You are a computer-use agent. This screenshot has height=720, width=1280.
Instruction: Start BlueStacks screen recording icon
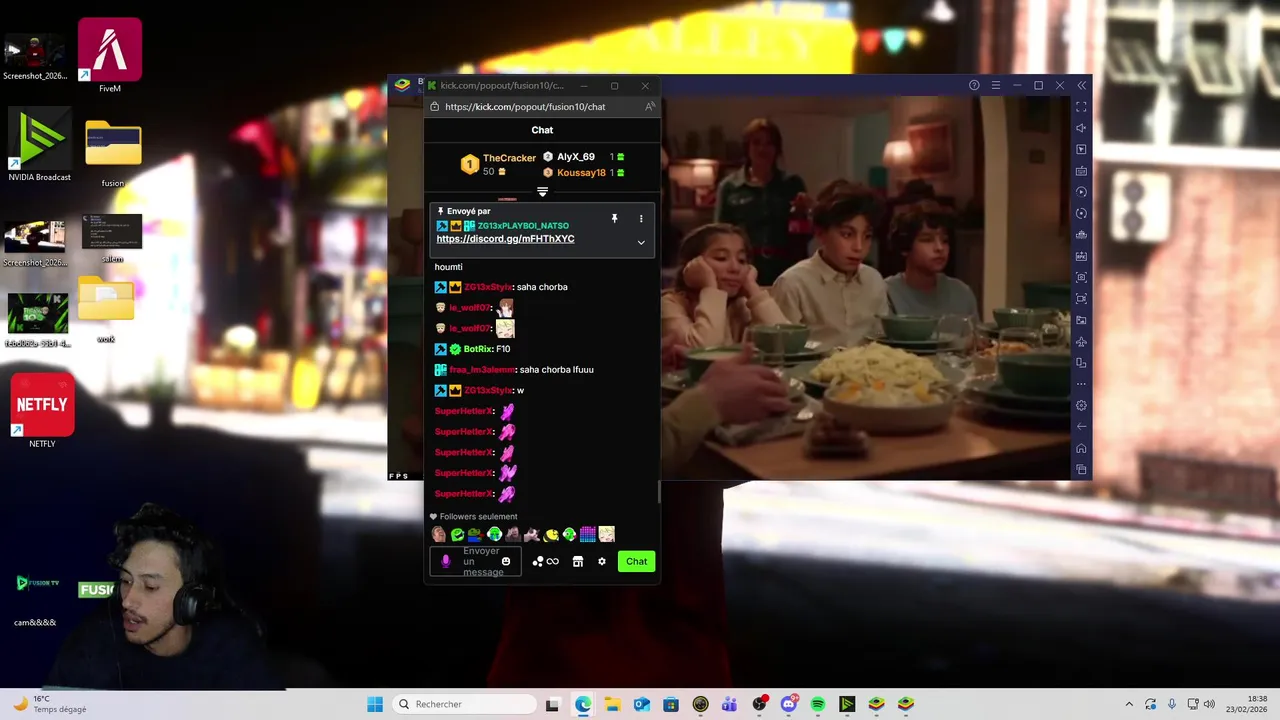[1081, 299]
